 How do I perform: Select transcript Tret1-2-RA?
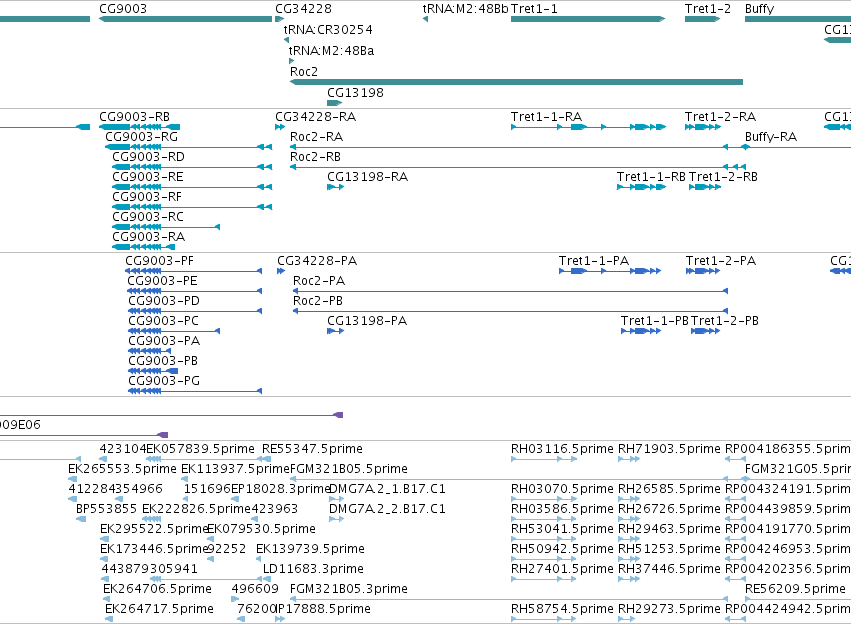(x=720, y=117)
